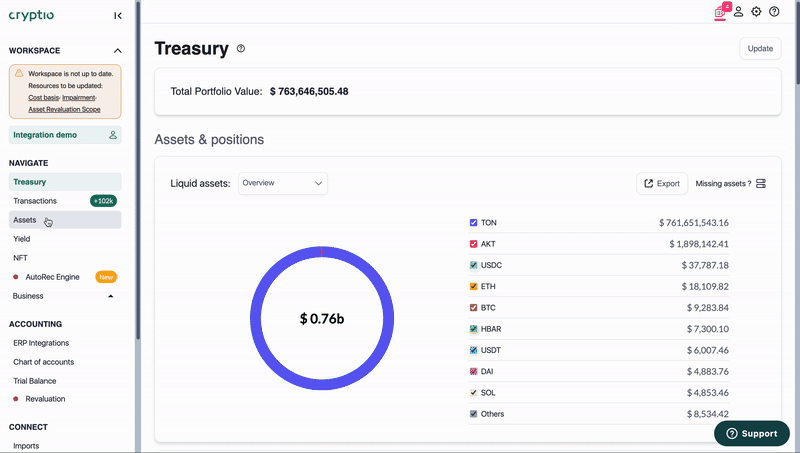Toggle the BTC asset checkbox
The width and height of the screenshot is (800, 453).
[473, 308]
